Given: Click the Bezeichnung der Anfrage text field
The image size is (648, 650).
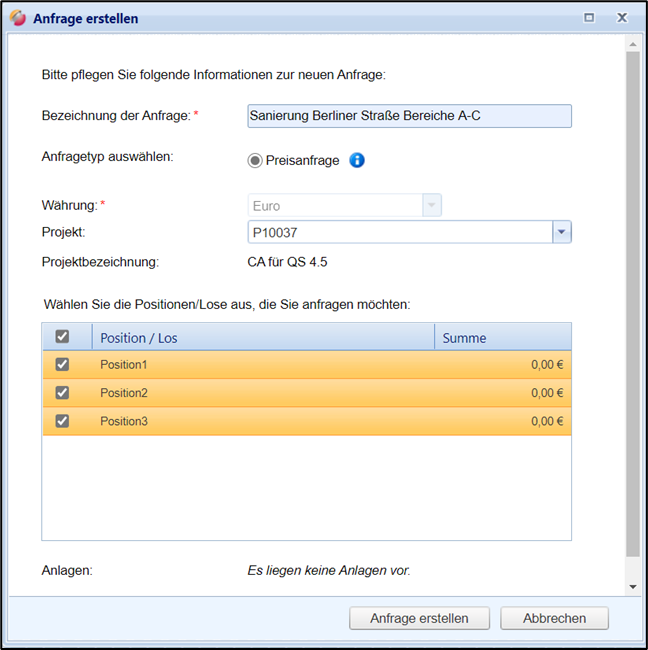Looking at the screenshot, I should [x=409, y=116].
